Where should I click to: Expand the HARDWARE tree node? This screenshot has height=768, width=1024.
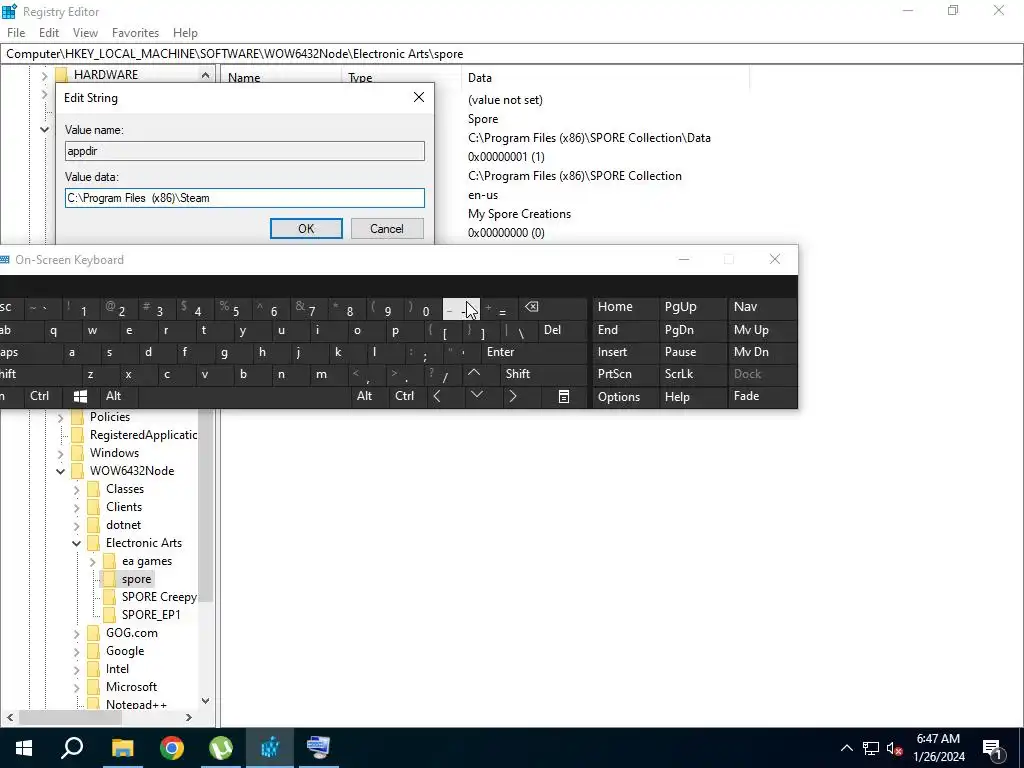44,76
